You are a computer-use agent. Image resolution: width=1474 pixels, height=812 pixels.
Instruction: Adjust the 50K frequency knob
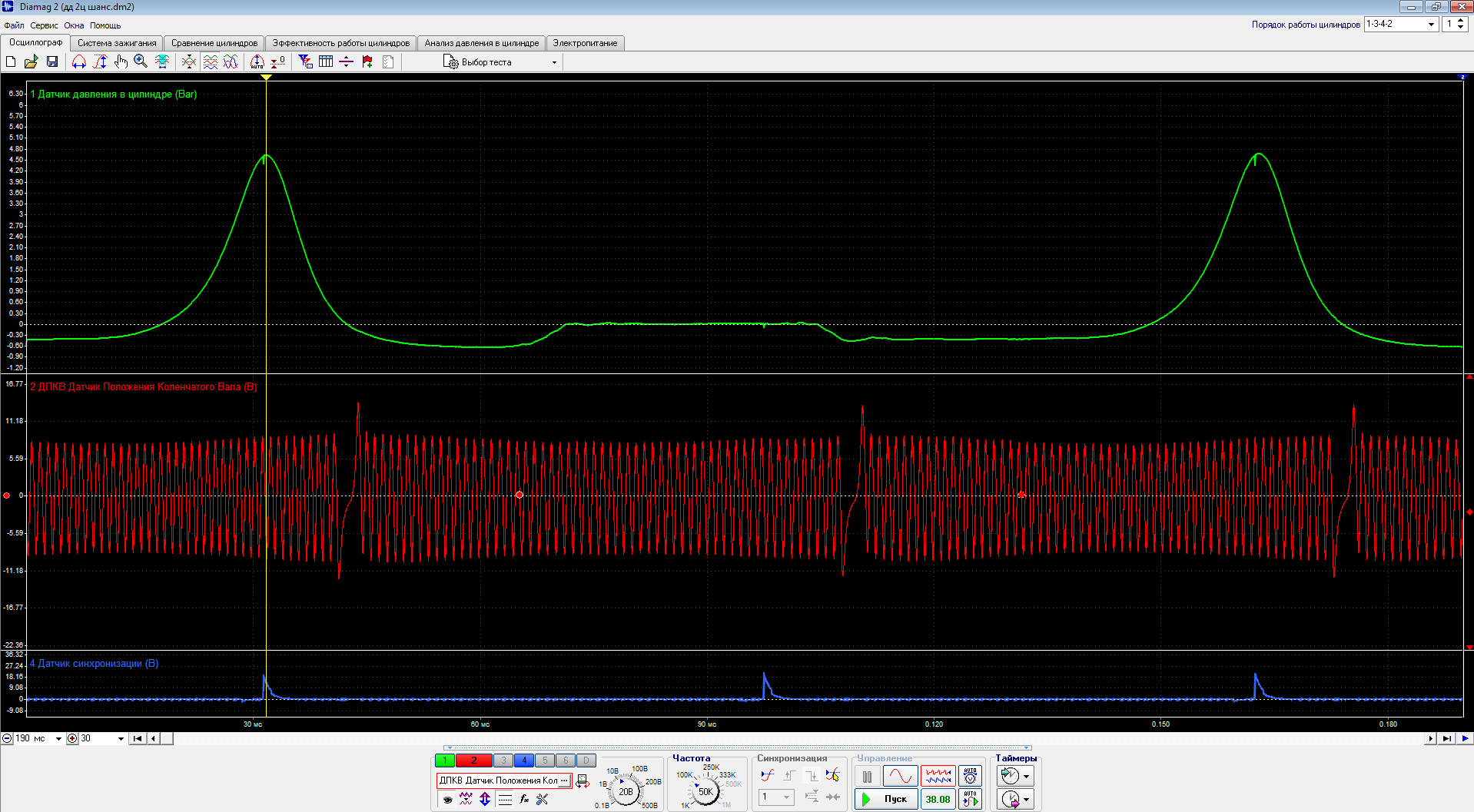click(705, 791)
